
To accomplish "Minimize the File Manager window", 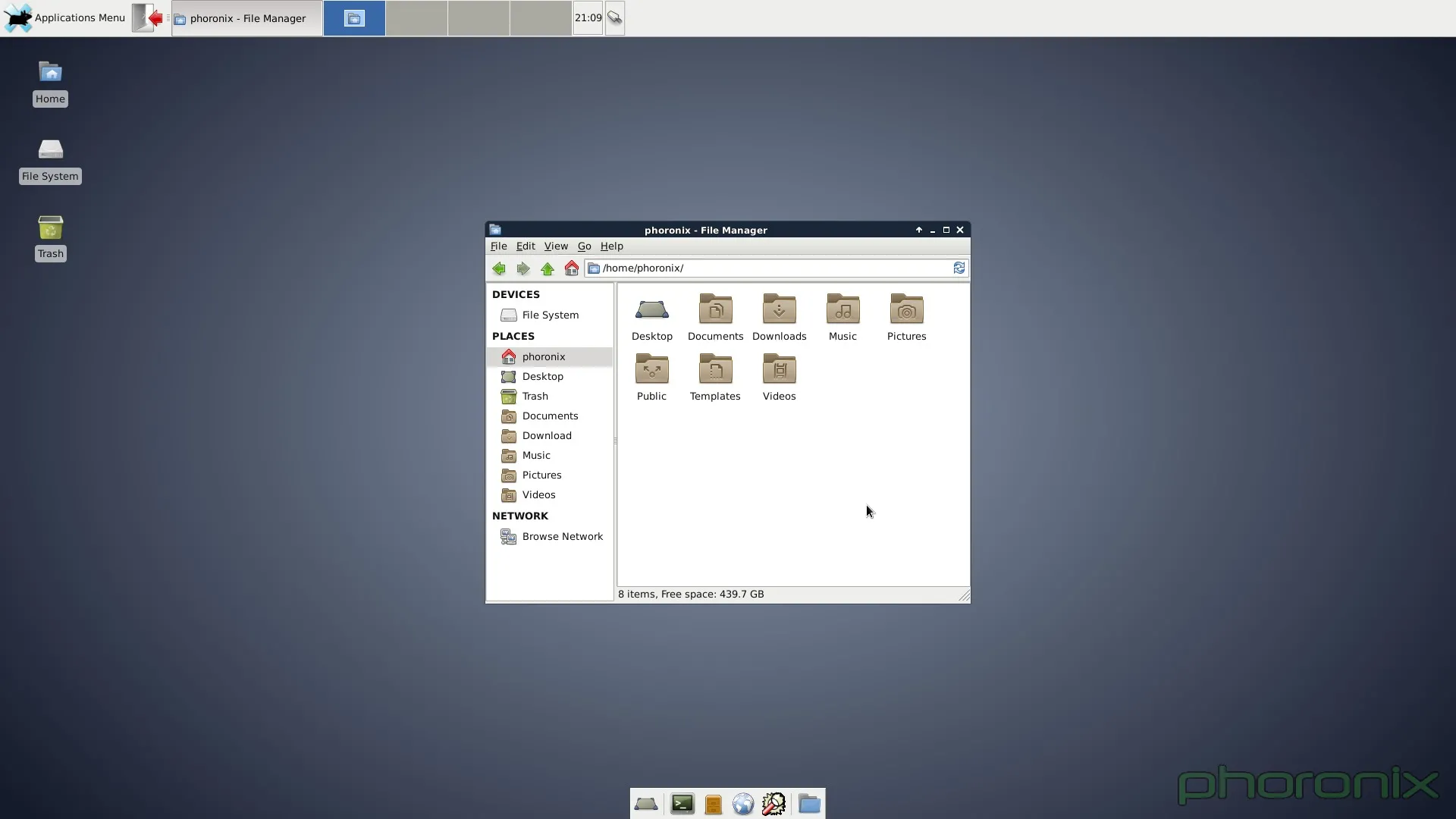I will click(933, 230).
